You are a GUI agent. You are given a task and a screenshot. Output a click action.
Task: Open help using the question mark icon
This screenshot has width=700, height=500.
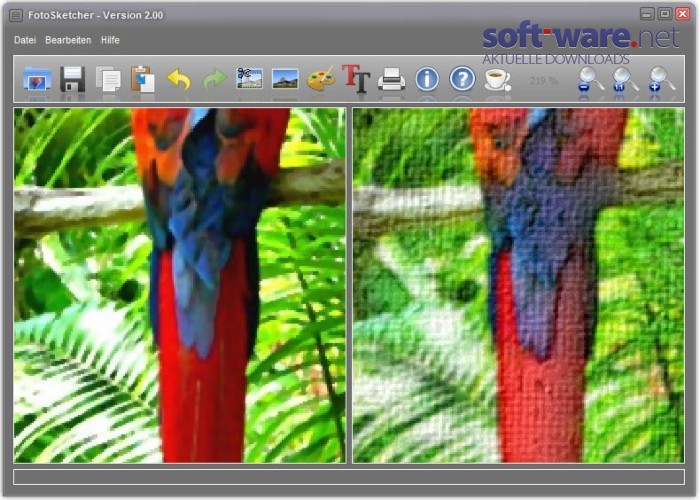tap(462, 79)
